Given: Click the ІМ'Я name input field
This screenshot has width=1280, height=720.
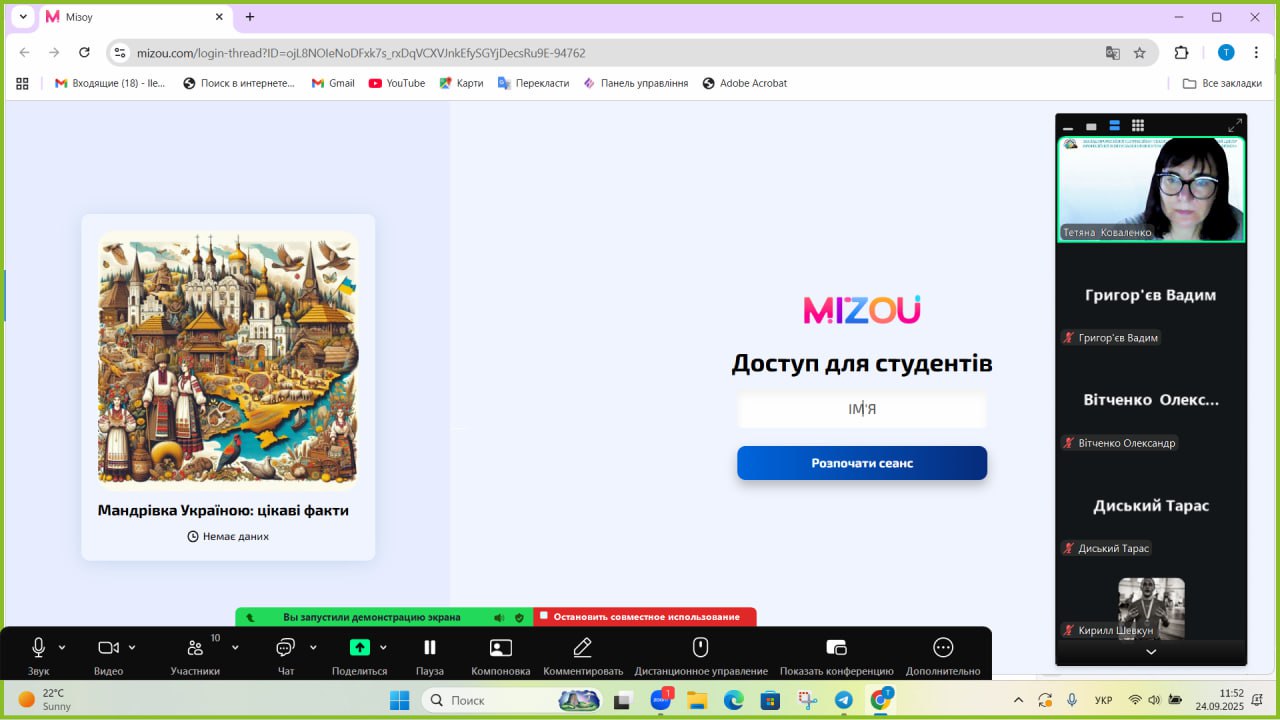Looking at the screenshot, I should pos(861,410).
